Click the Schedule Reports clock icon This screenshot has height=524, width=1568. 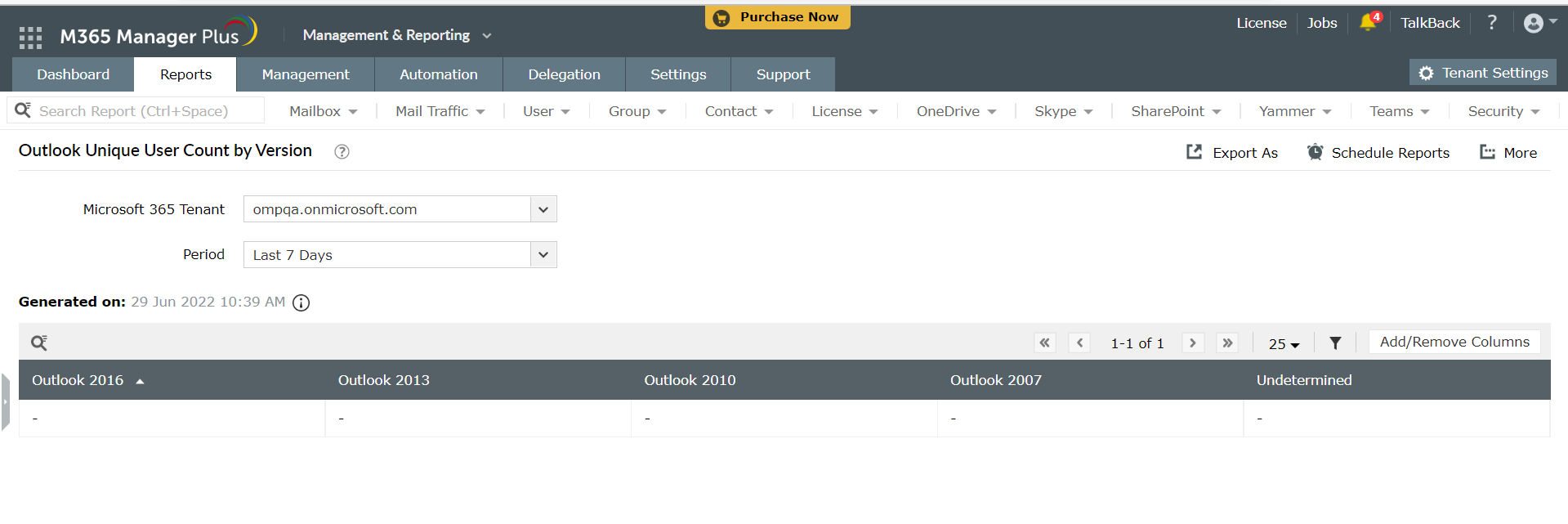point(1315,152)
